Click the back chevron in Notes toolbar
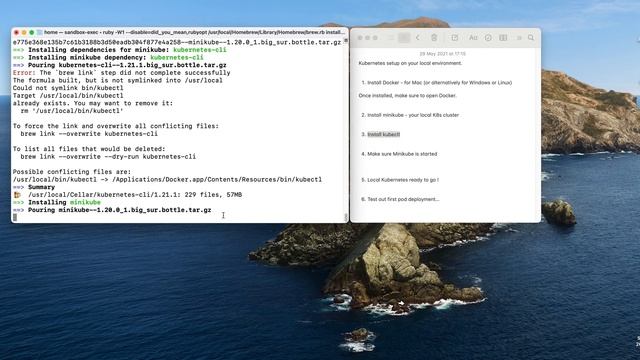 tap(418, 38)
